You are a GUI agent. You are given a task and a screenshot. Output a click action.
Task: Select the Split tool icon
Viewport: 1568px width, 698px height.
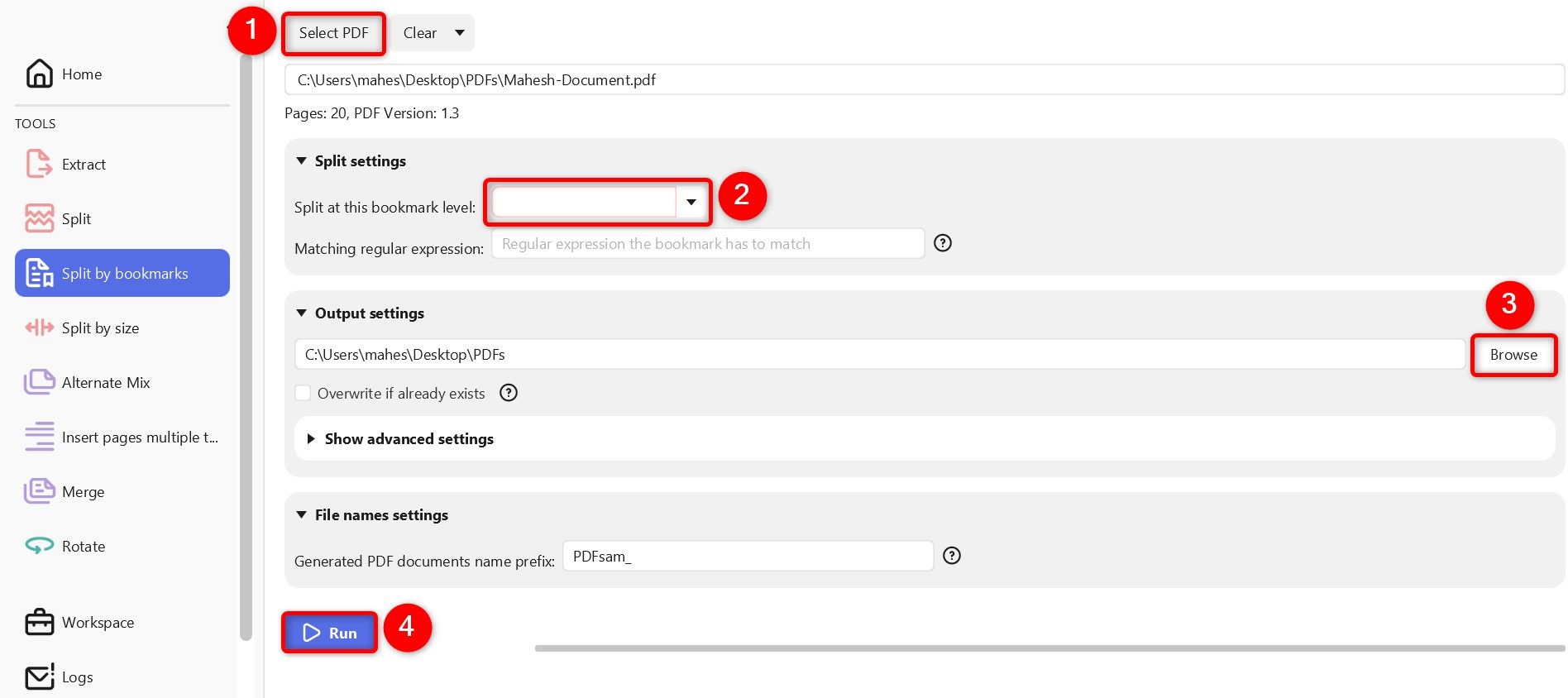tap(39, 218)
